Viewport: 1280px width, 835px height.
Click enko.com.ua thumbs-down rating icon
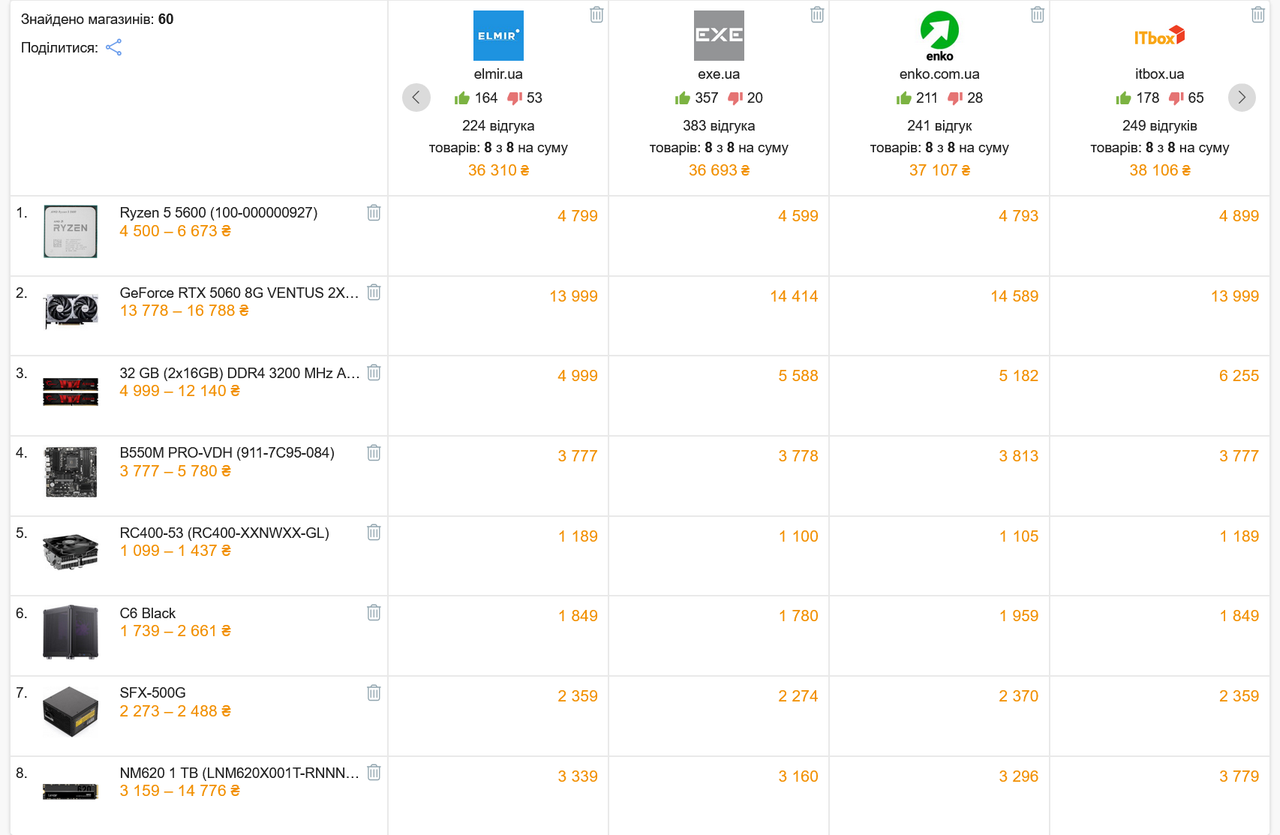pos(955,98)
